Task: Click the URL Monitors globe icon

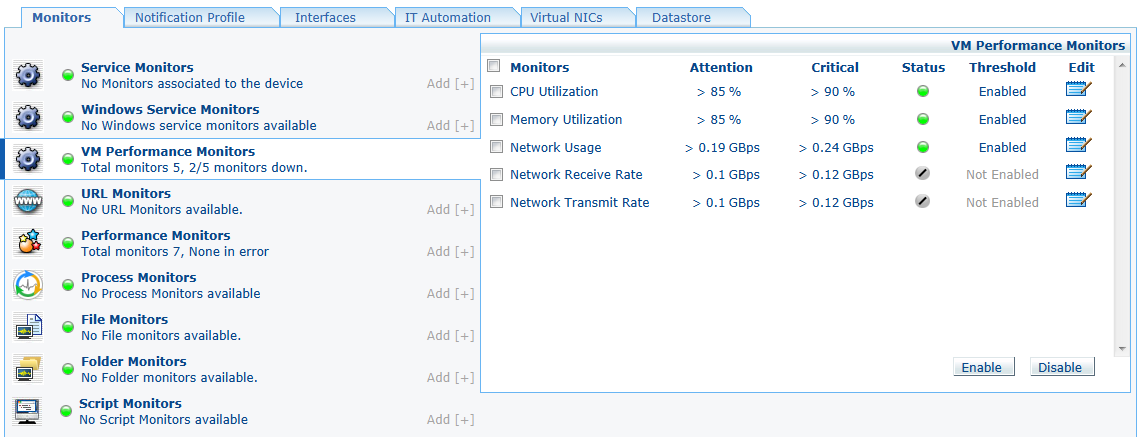Action: tap(28, 201)
